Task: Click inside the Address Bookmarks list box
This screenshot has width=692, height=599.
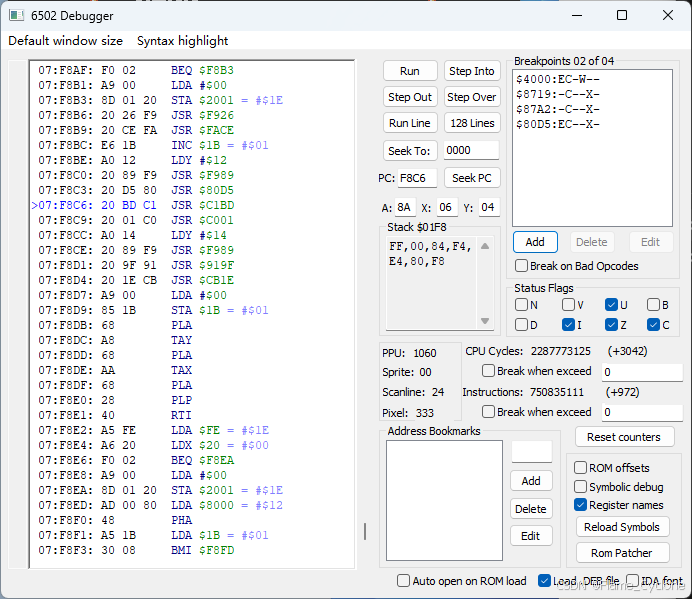Action: pos(444,500)
